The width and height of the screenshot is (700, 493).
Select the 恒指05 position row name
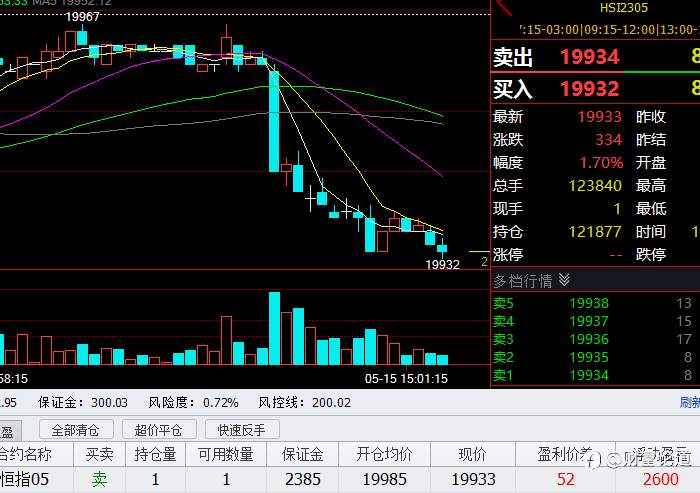click(25, 480)
